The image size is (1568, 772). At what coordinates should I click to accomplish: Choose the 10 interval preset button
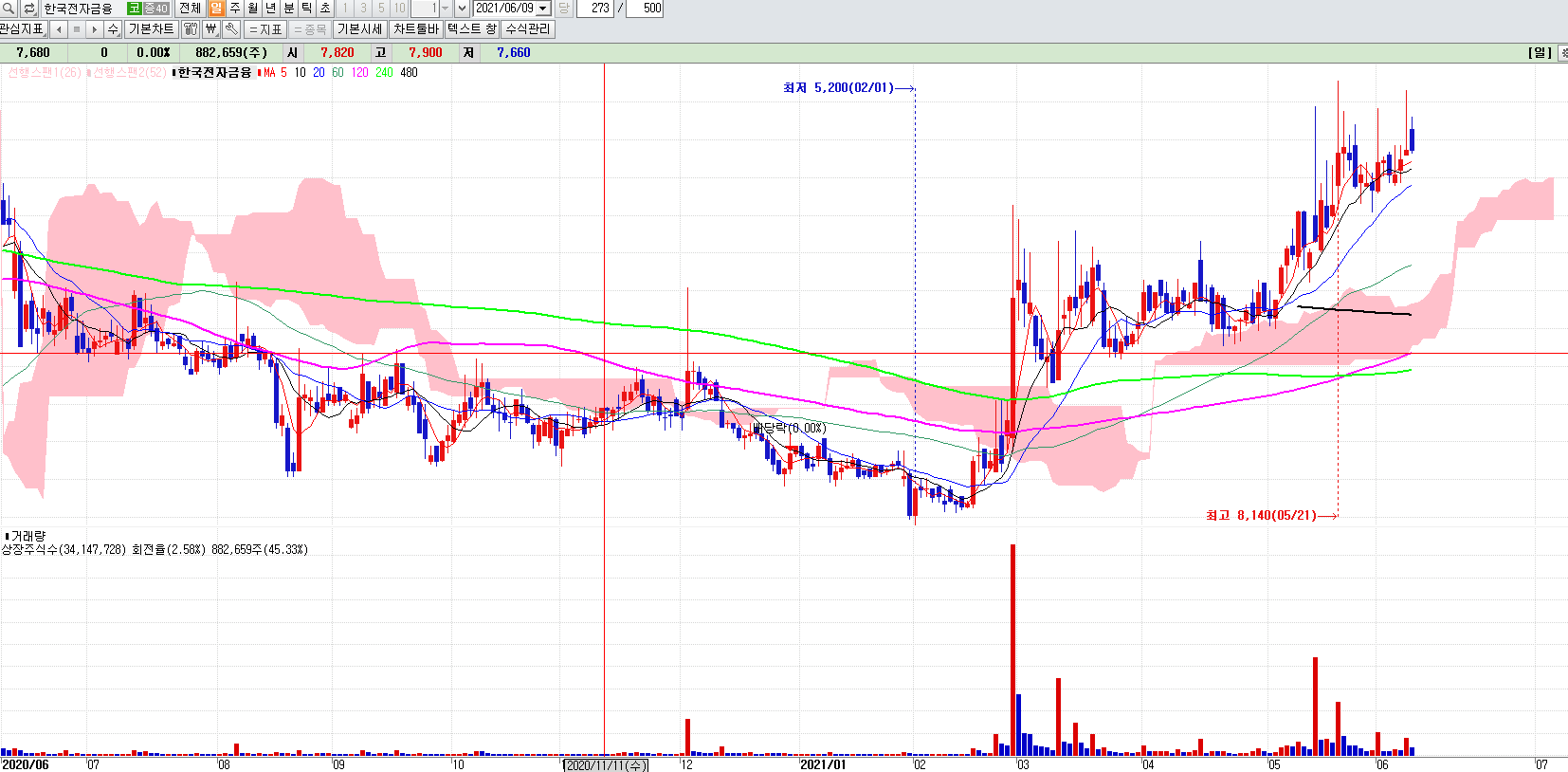pos(399,9)
